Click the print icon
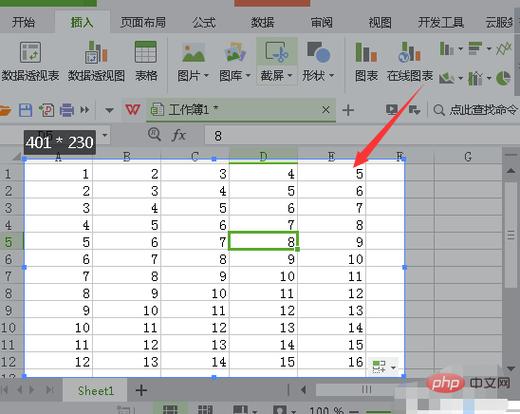Viewport: 520px width, 414px height. click(67, 110)
